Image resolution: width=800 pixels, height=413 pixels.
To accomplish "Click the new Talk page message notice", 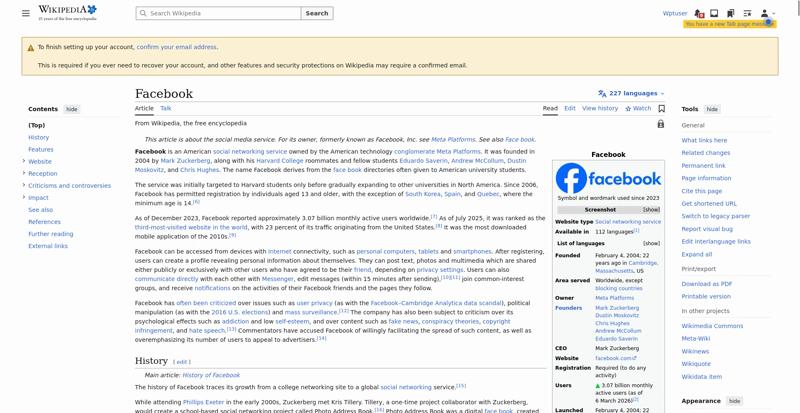I will (730, 24).
